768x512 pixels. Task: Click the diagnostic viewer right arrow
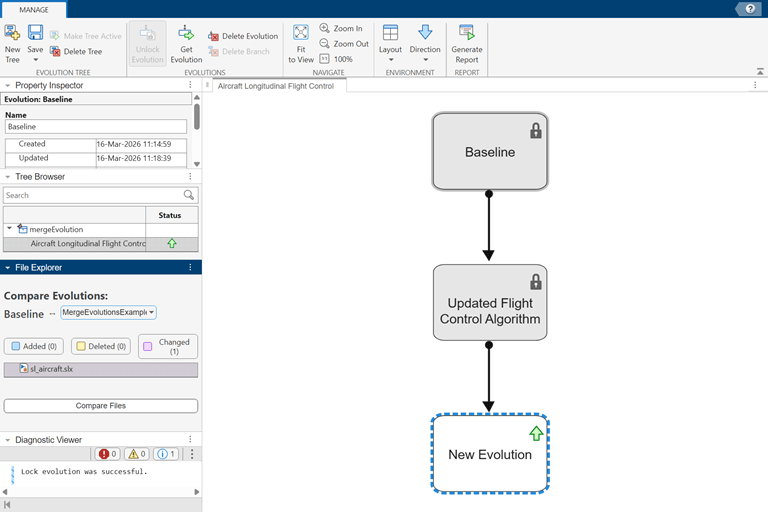pyautogui.click(x=197, y=492)
